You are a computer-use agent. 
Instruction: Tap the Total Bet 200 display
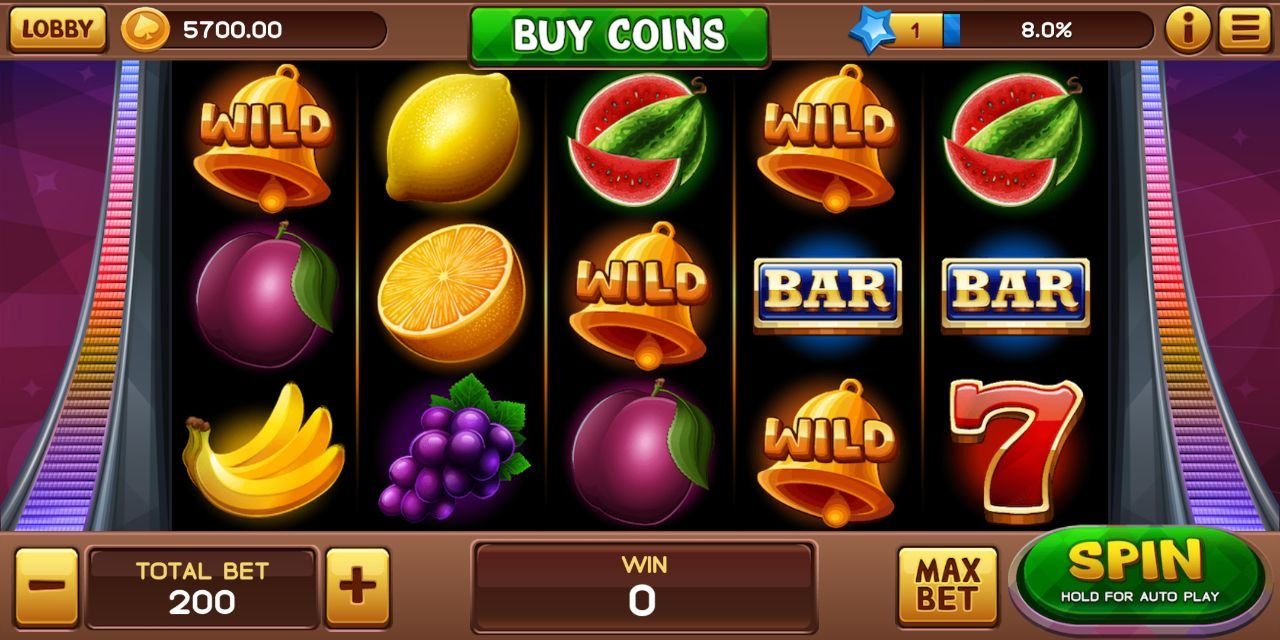tap(202, 587)
